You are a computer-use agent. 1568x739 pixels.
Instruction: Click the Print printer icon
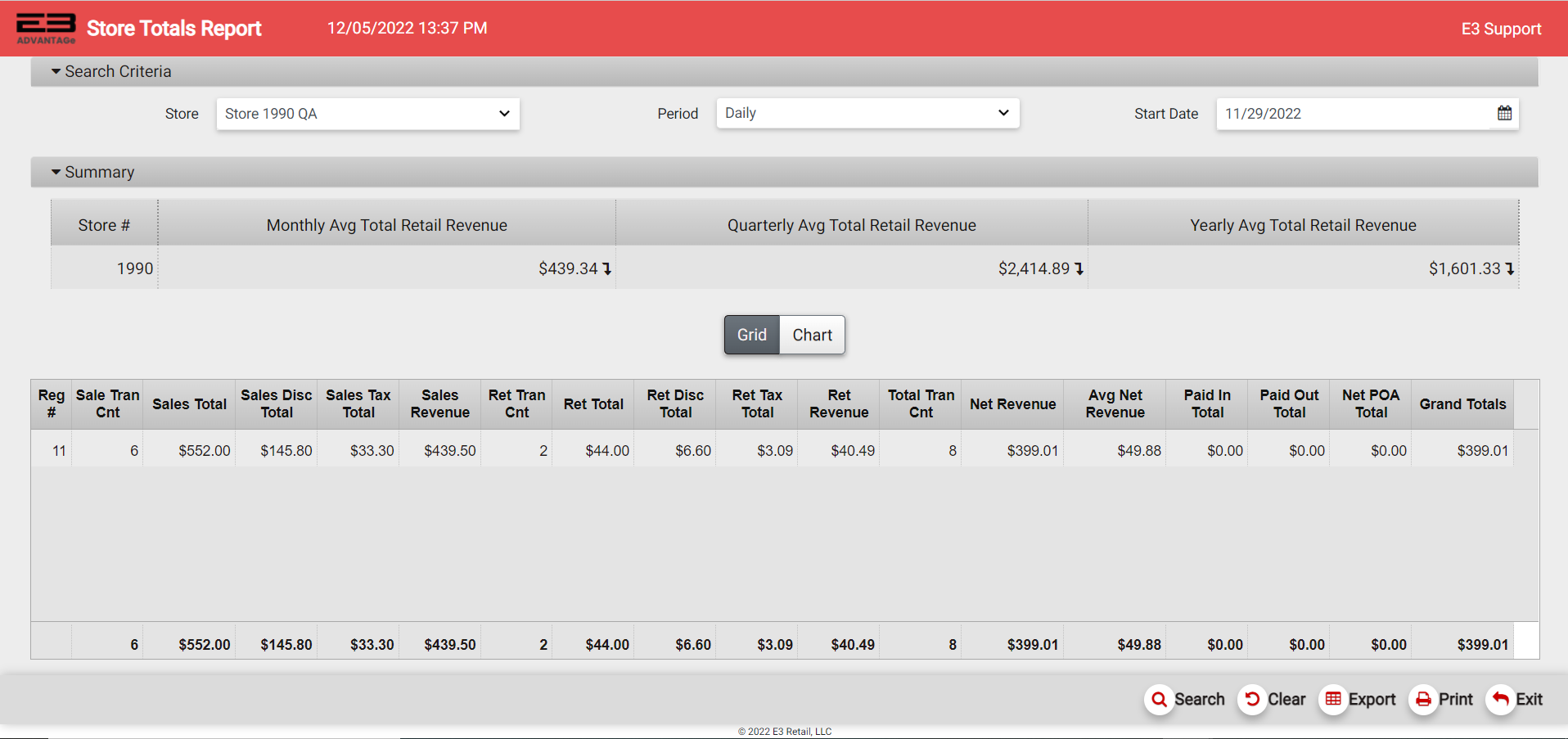tap(1424, 700)
